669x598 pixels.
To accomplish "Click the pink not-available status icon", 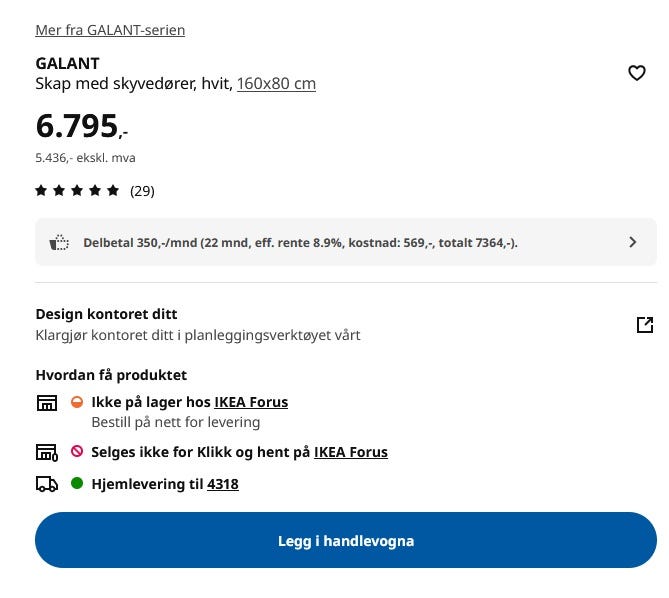I will 77,451.
